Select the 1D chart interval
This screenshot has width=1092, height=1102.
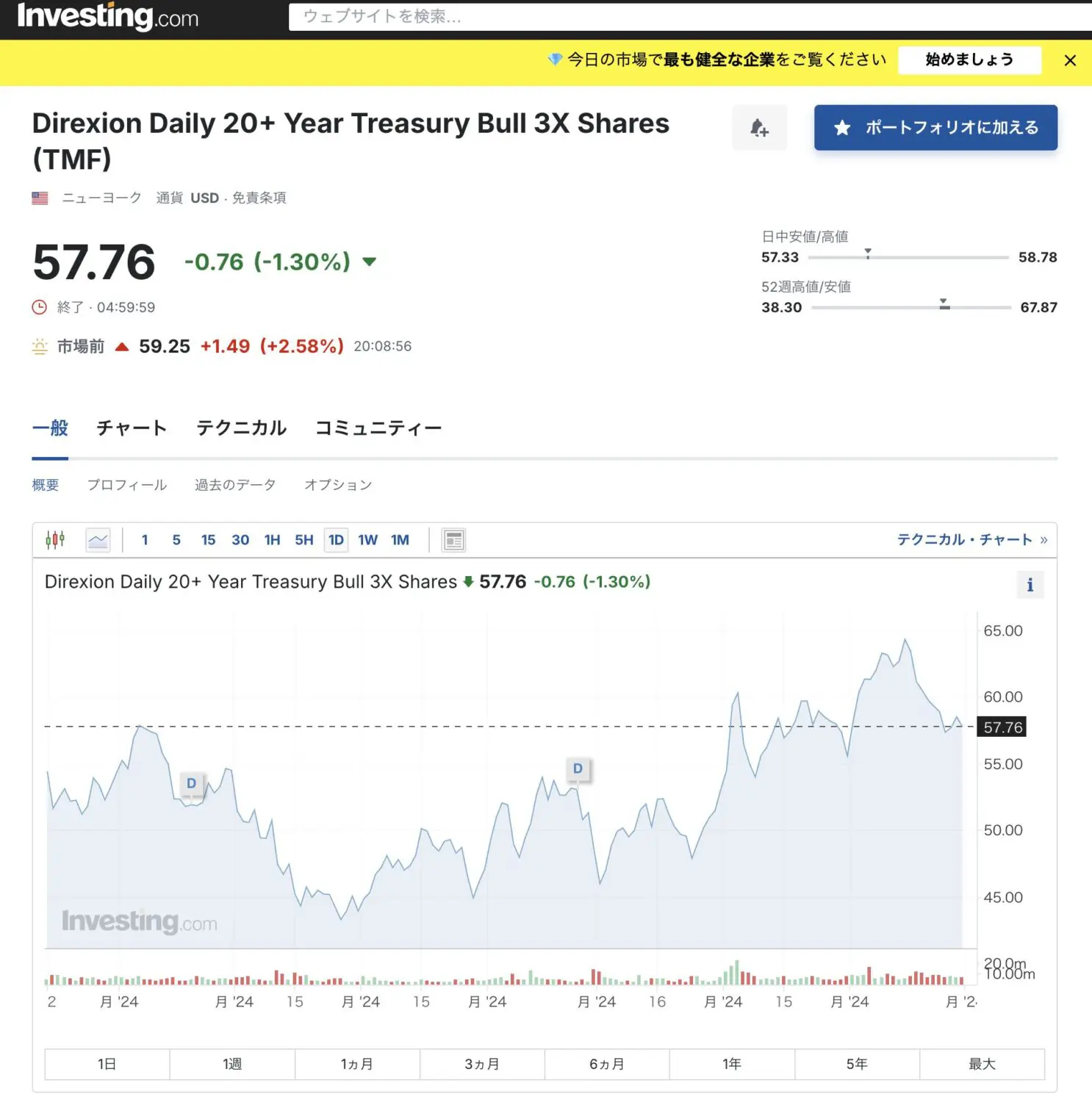[336, 540]
